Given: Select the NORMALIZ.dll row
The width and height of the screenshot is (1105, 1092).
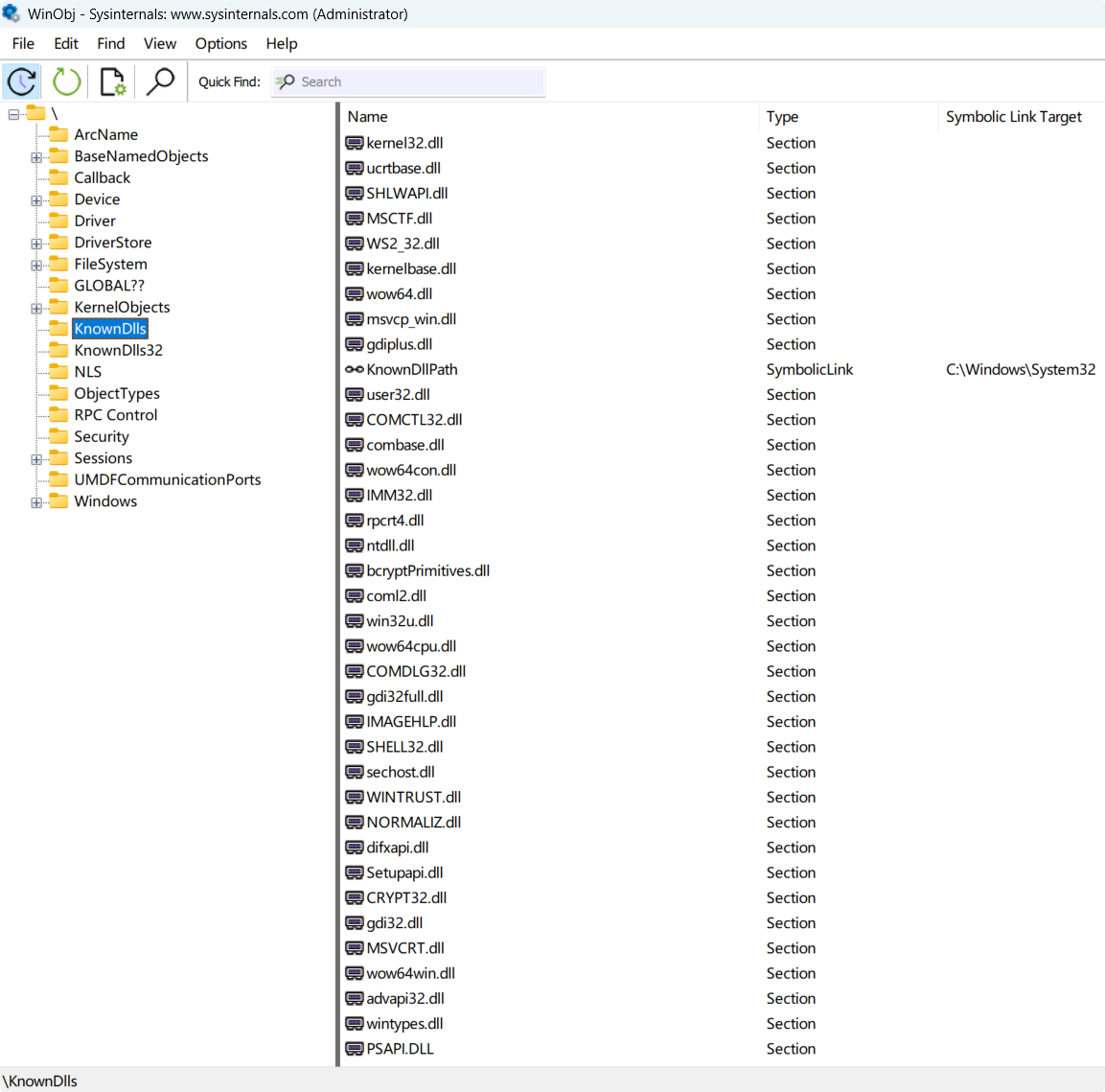Looking at the screenshot, I should click(723, 823).
